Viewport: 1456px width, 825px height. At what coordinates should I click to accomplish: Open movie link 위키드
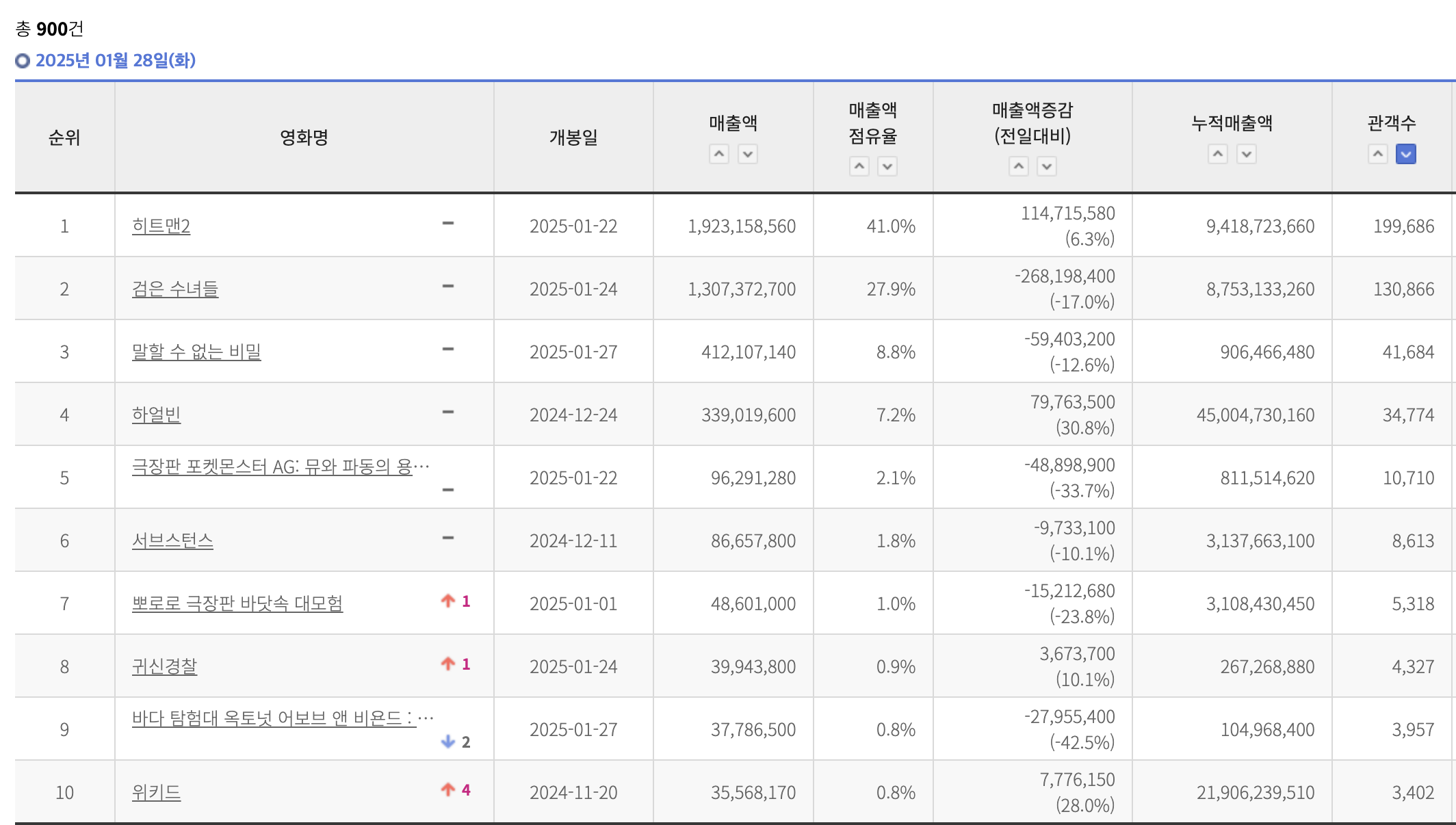coord(156,793)
